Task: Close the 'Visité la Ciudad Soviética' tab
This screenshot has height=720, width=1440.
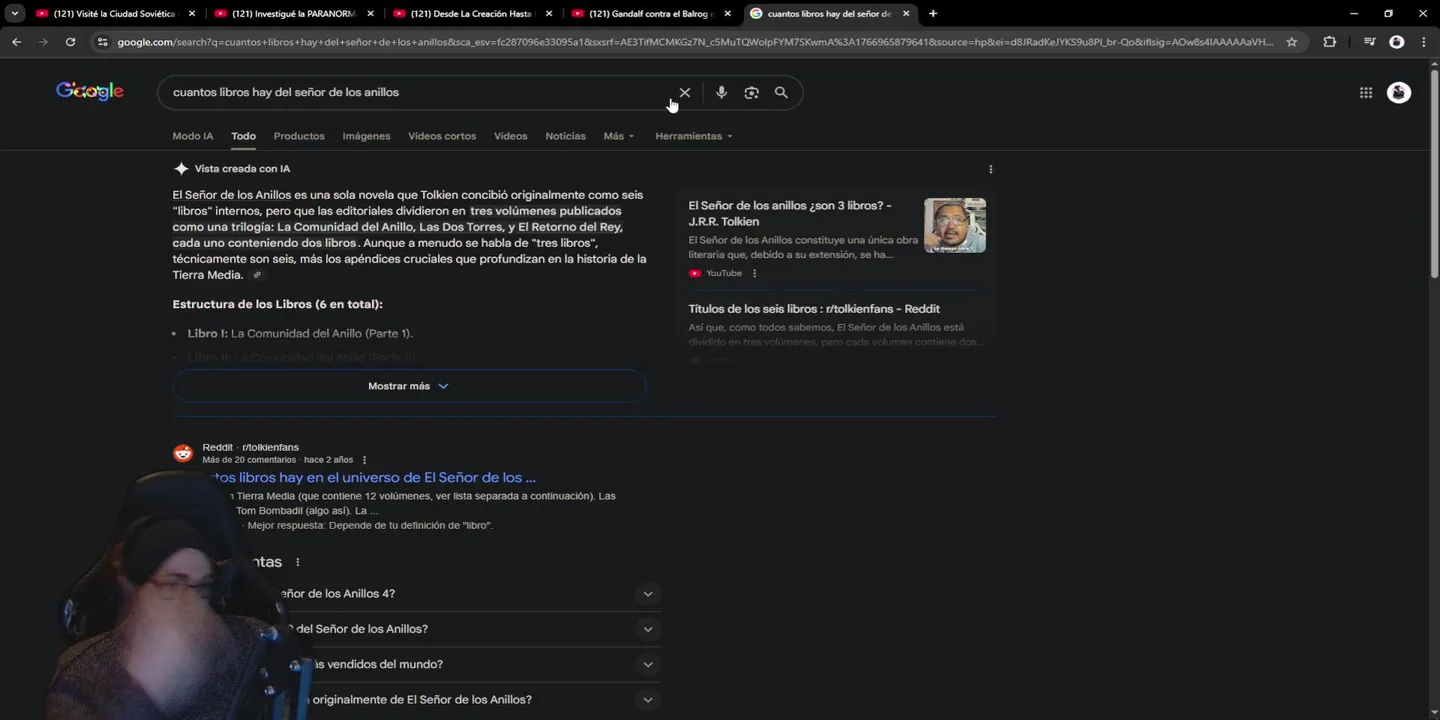Action: [191, 14]
